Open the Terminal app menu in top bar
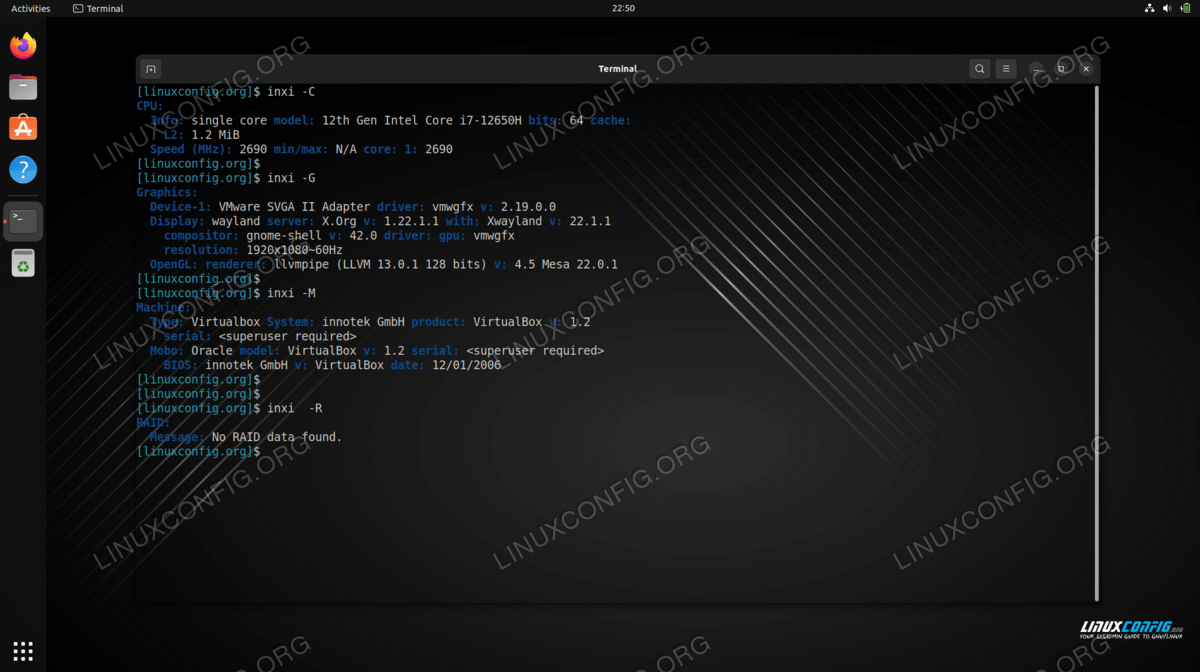The height and width of the screenshot is (672, 1200). click(x=98, y=8)
